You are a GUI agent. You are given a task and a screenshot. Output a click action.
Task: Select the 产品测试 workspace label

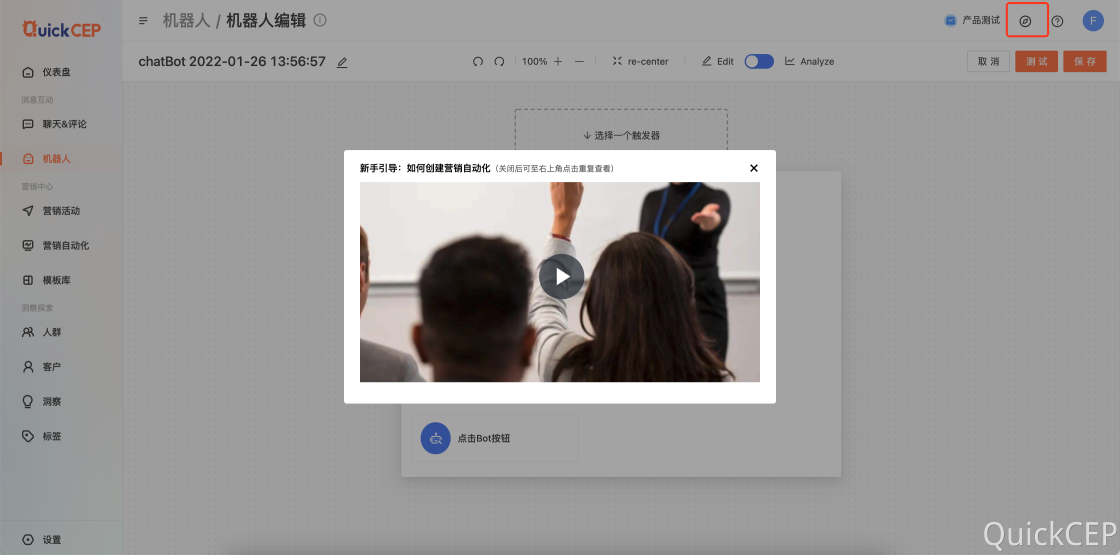[981, 21]
